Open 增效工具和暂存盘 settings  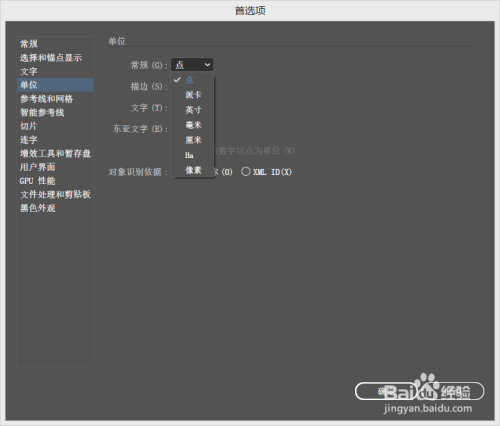tap(55, 153)
